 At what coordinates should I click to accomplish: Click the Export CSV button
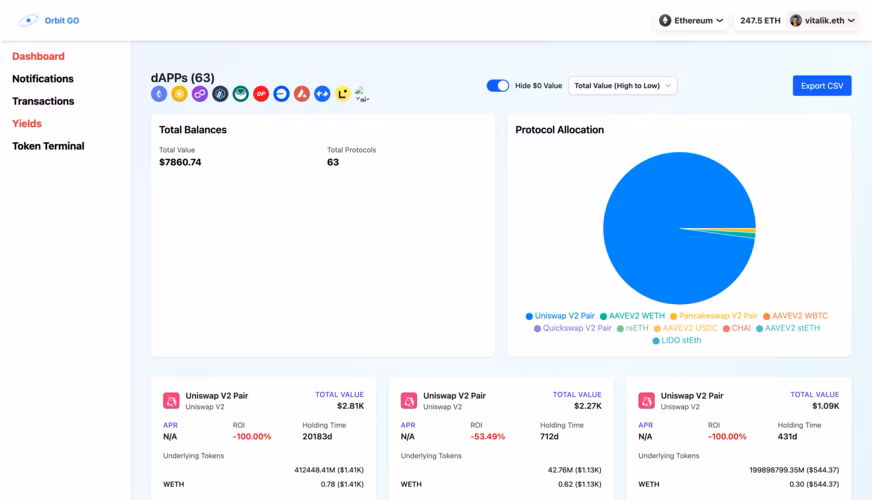point(822,86)
